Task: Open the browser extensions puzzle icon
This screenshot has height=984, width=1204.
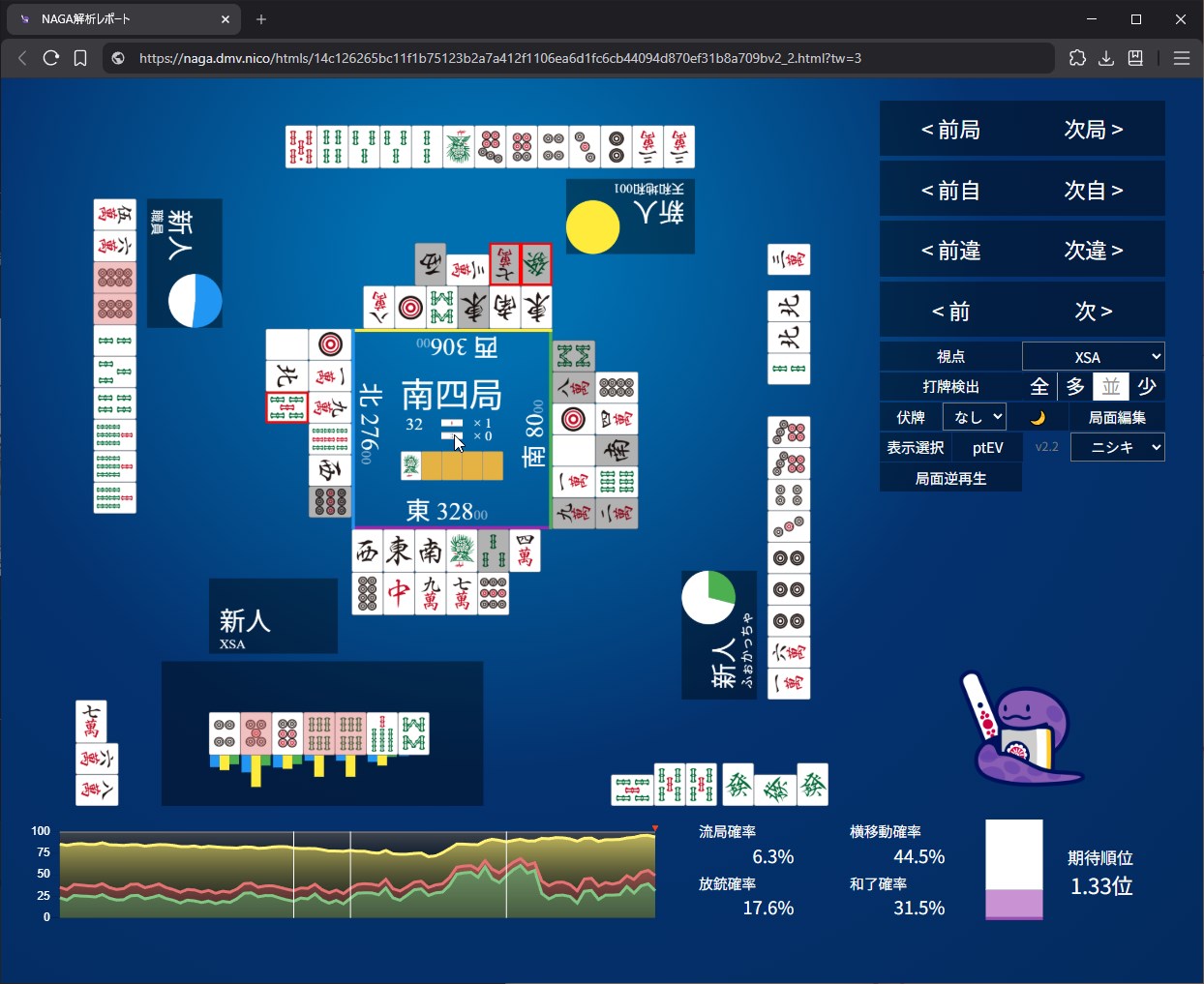Action: [1077, 58]
